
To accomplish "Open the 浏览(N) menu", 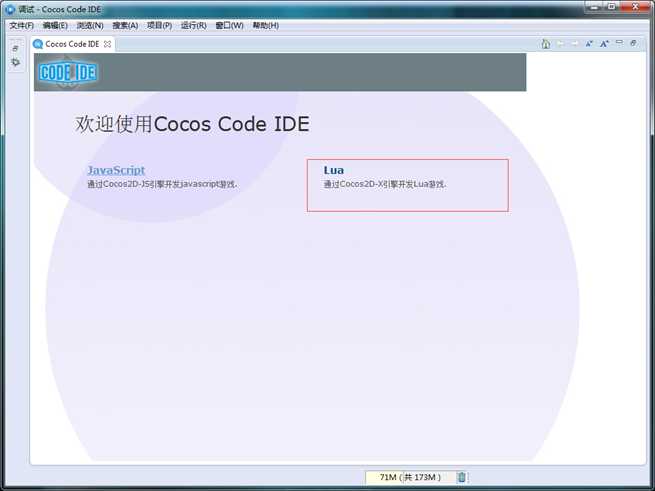I will [x=90, y=25].
